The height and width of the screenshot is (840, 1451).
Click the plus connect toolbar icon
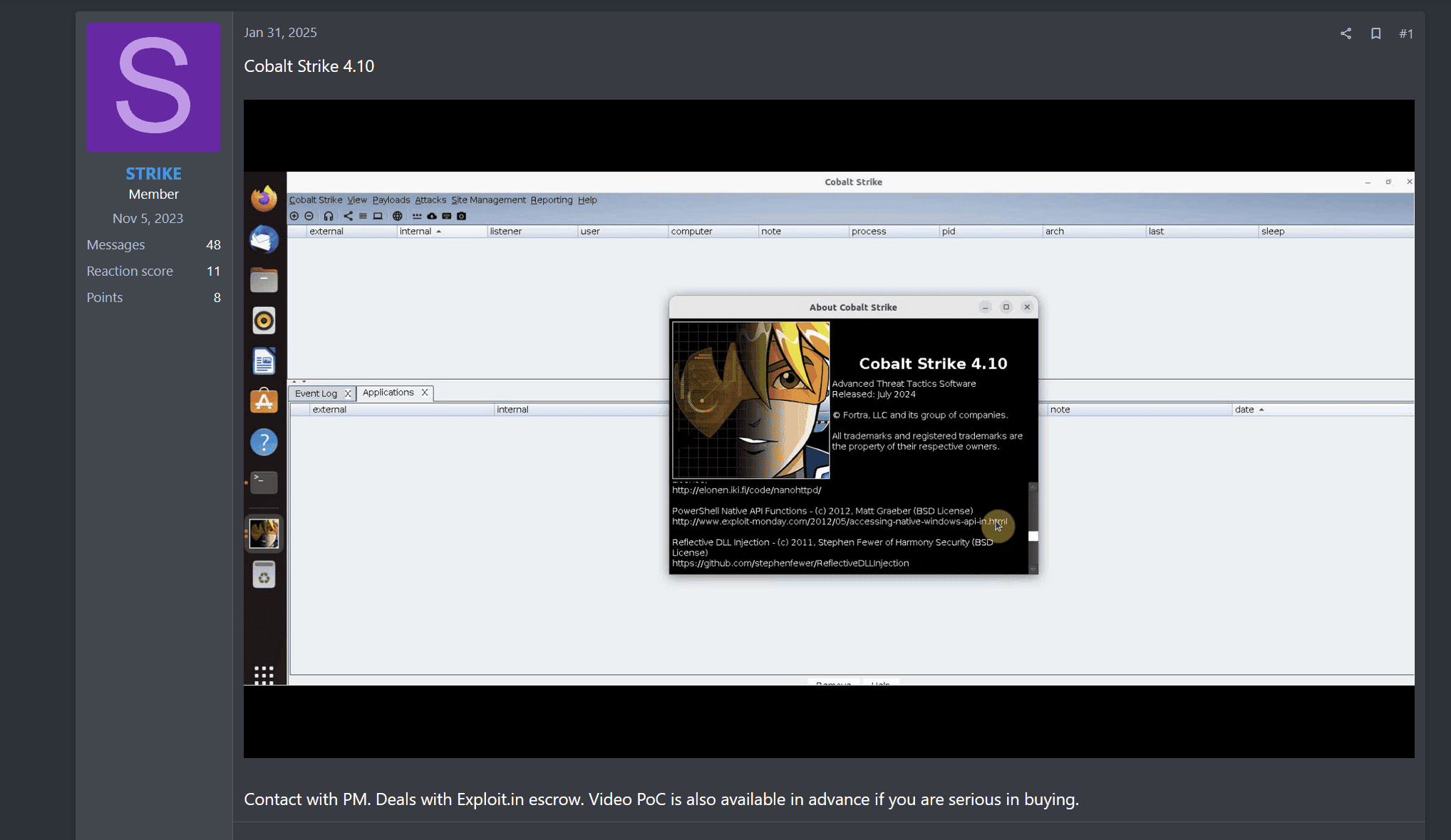[x=294, y=216]
